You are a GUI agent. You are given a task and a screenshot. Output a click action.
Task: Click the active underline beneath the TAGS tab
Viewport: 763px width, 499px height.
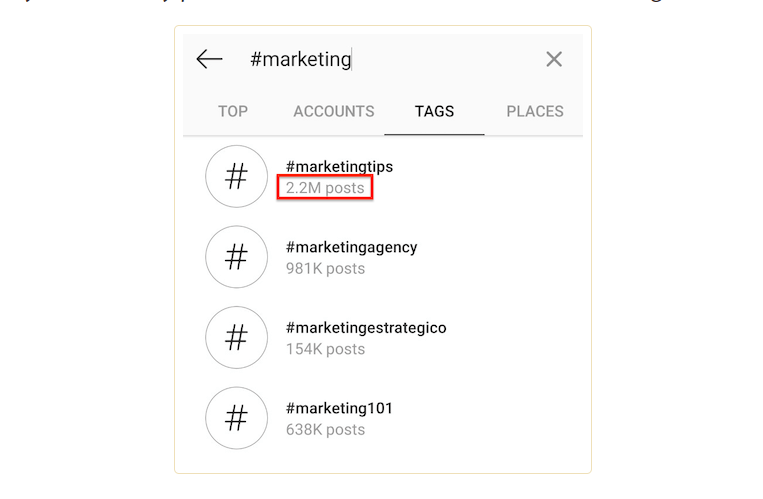435,134
